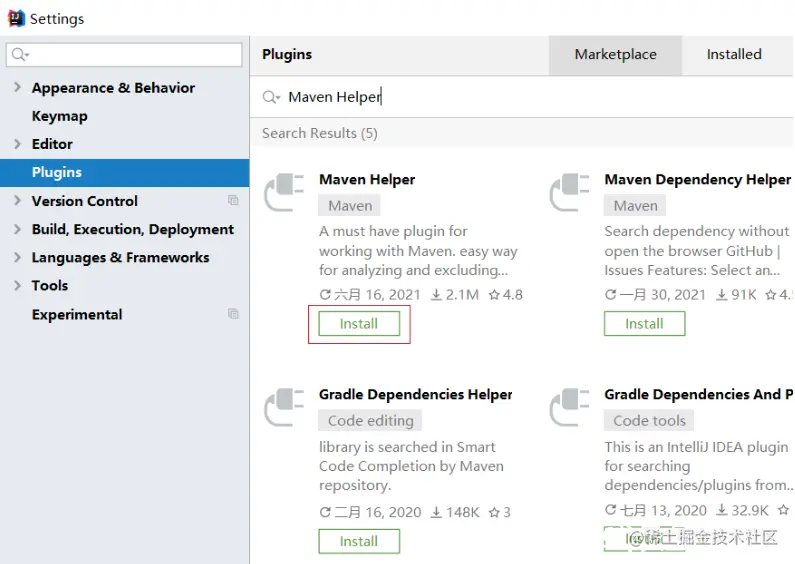Click the Maven tag under Maven Helper
795x564 pixels.
pyautogui.click(x=350, y=206)
